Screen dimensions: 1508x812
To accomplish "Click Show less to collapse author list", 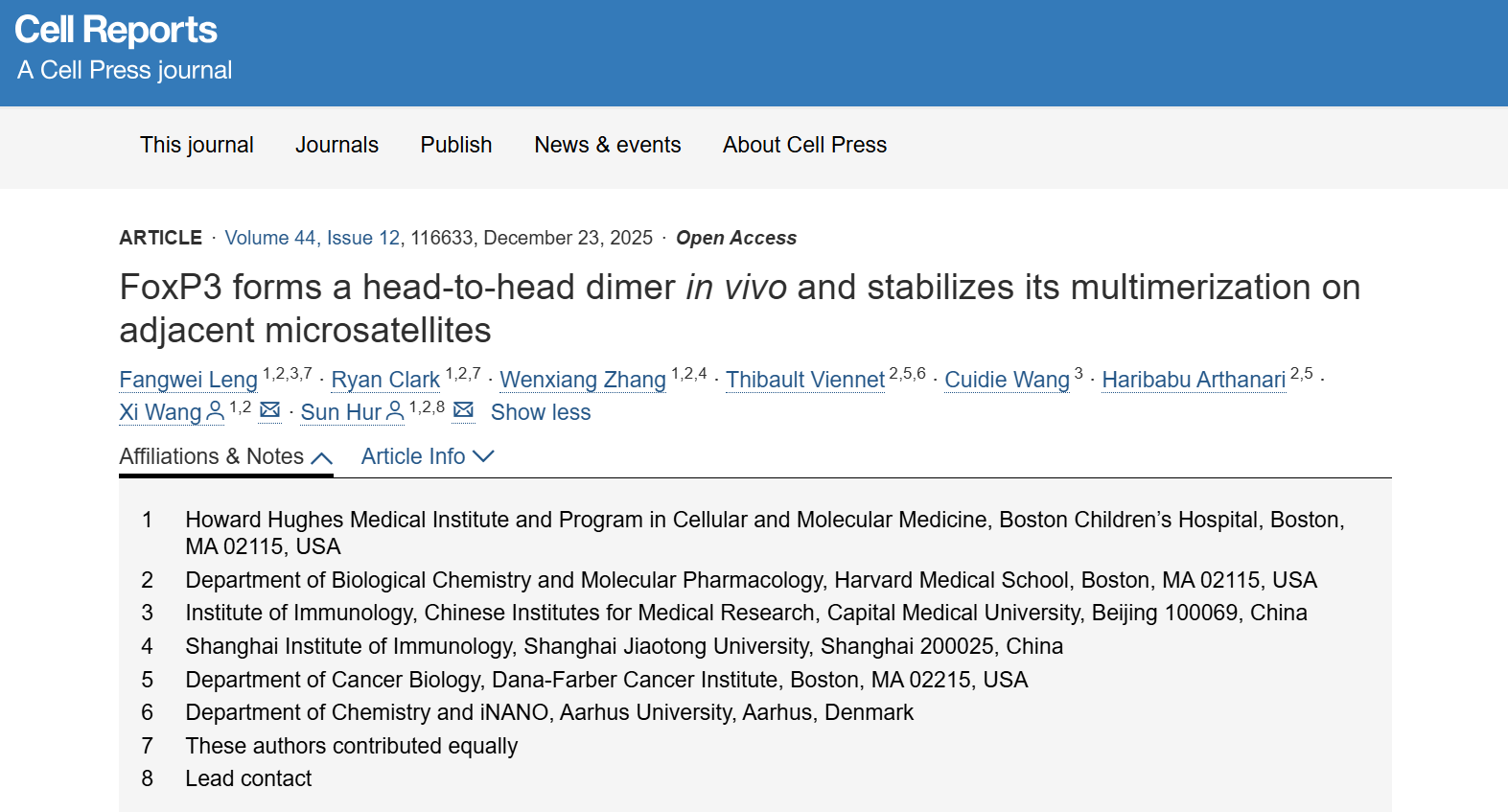I will click(541, 412).
